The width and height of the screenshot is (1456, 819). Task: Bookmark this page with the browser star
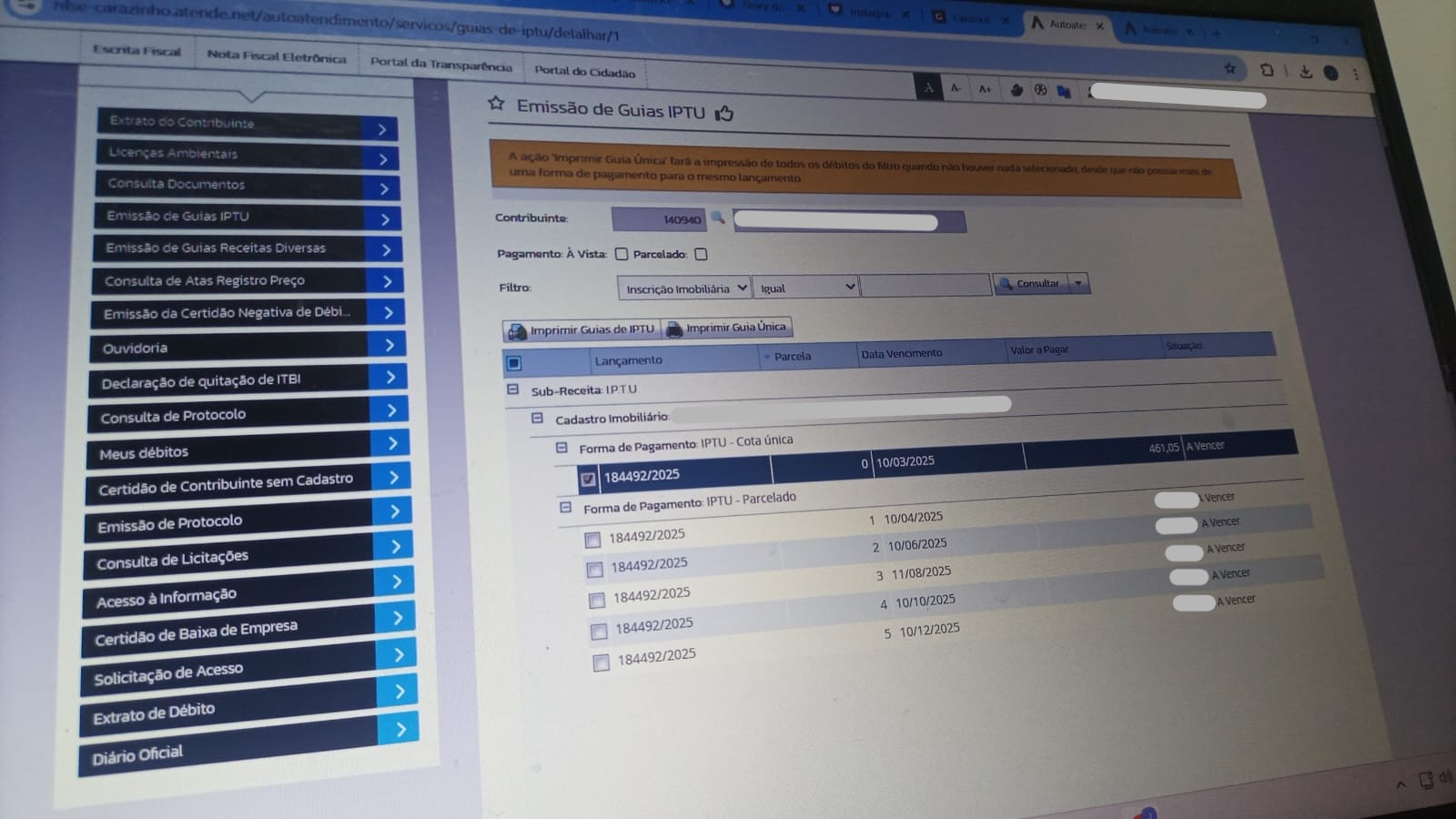[x=1229, y=69]
